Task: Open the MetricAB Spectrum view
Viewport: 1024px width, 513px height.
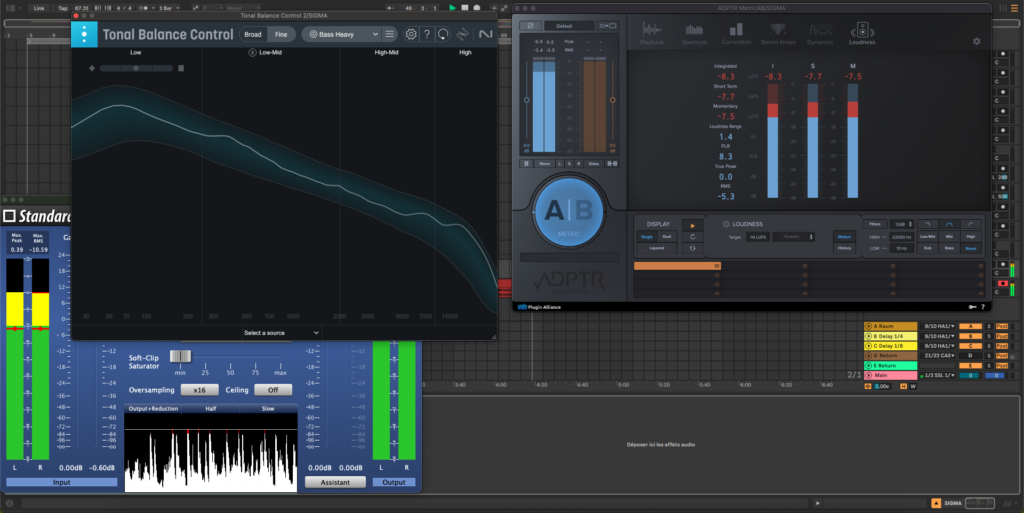Action: pyautogui.click(x=694, y=33)
